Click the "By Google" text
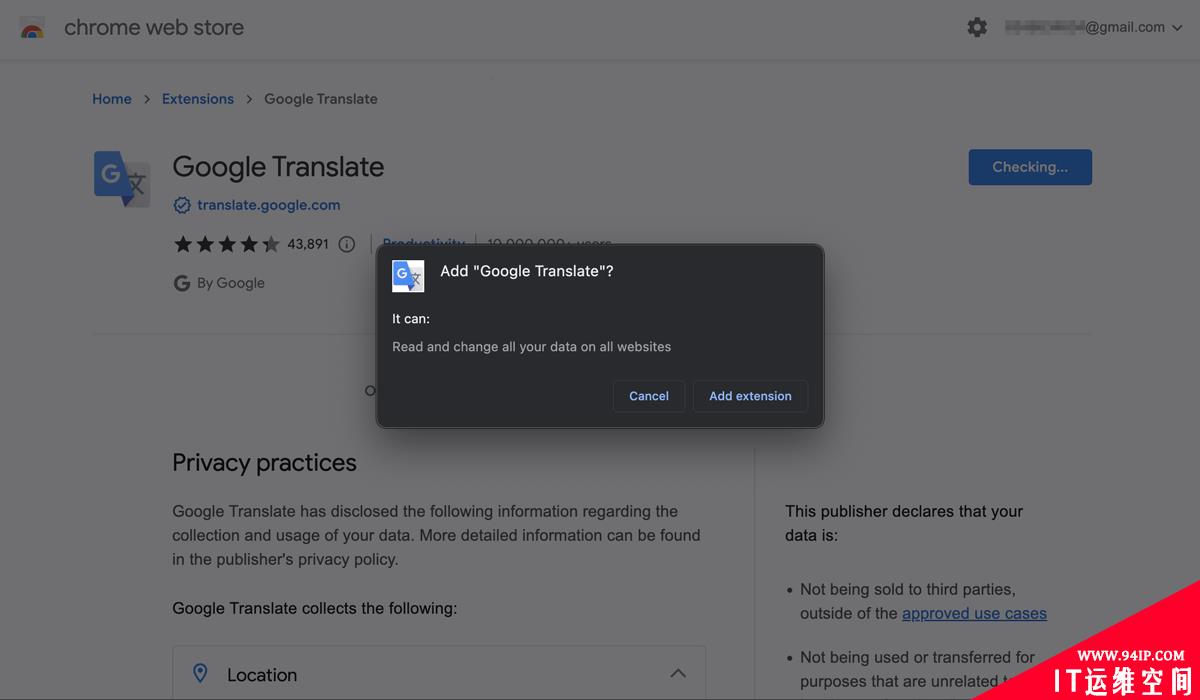This screenshot has width=1200, height=700. click(x=231, y=283)
